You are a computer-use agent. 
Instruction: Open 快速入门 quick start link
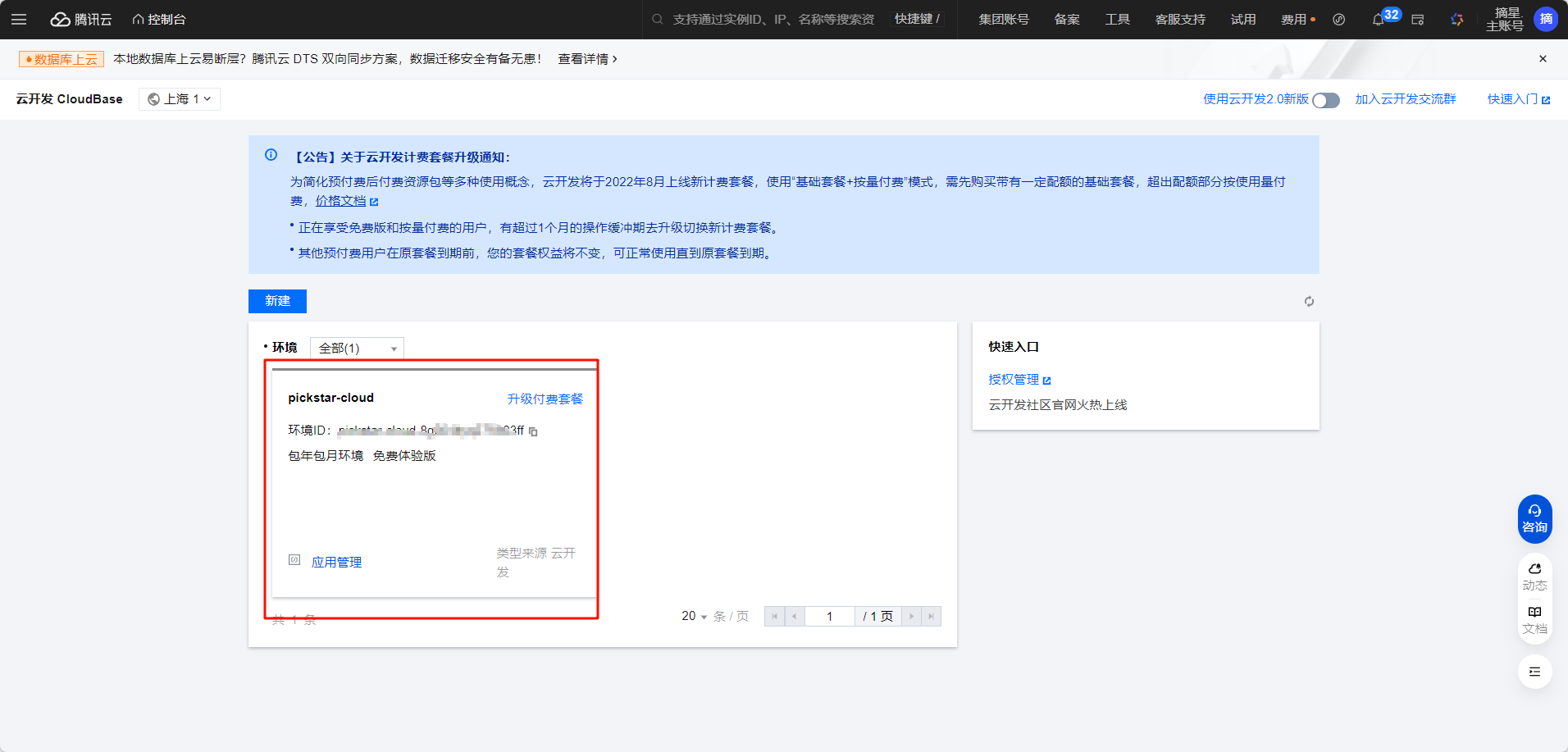[1519, 99]
